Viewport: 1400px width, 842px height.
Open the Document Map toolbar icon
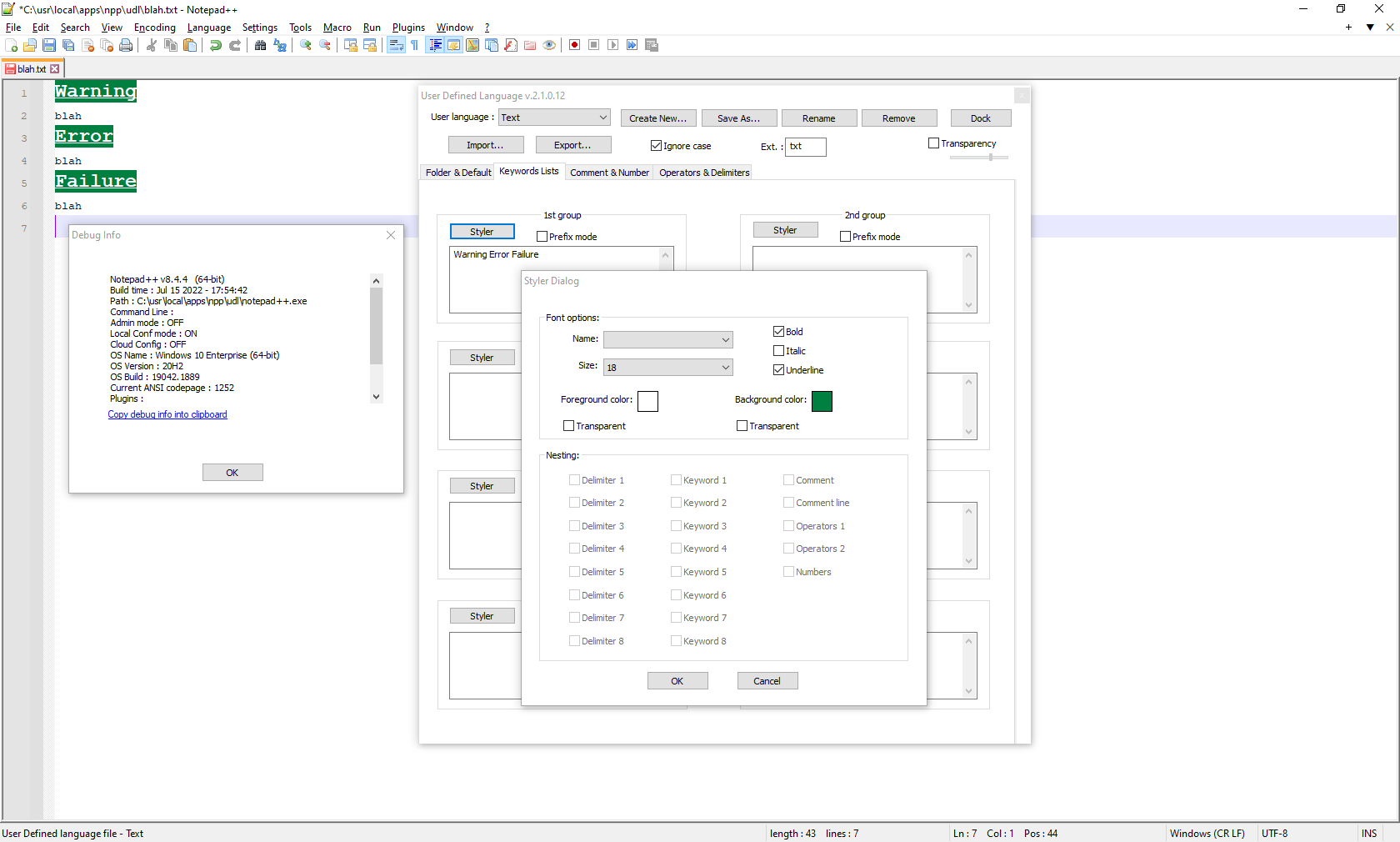pos(472,45)
